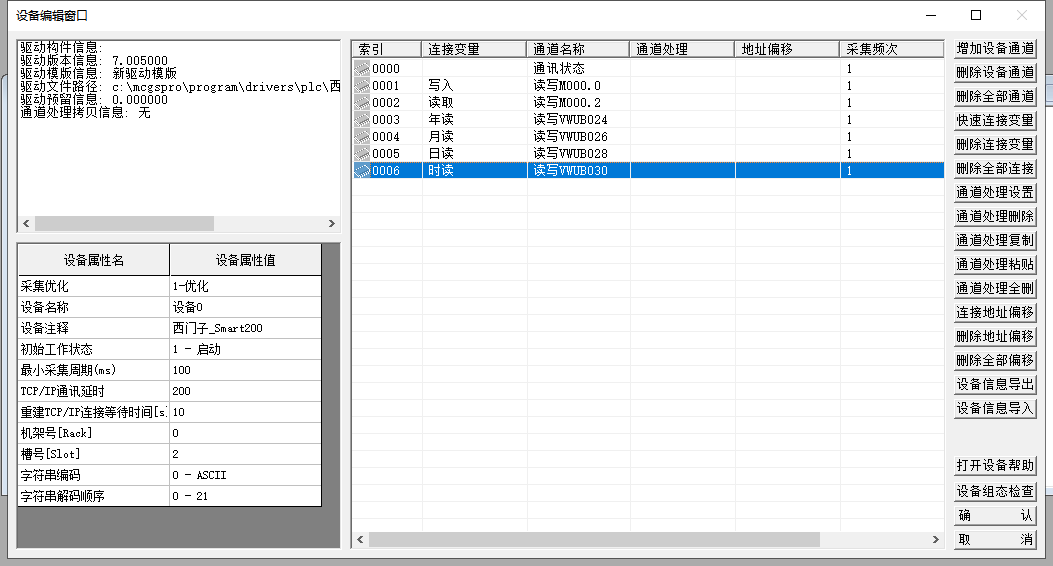The image size is (1053, 566).
Task: Select the 初始工作状态 value cell
Action: 245,349
